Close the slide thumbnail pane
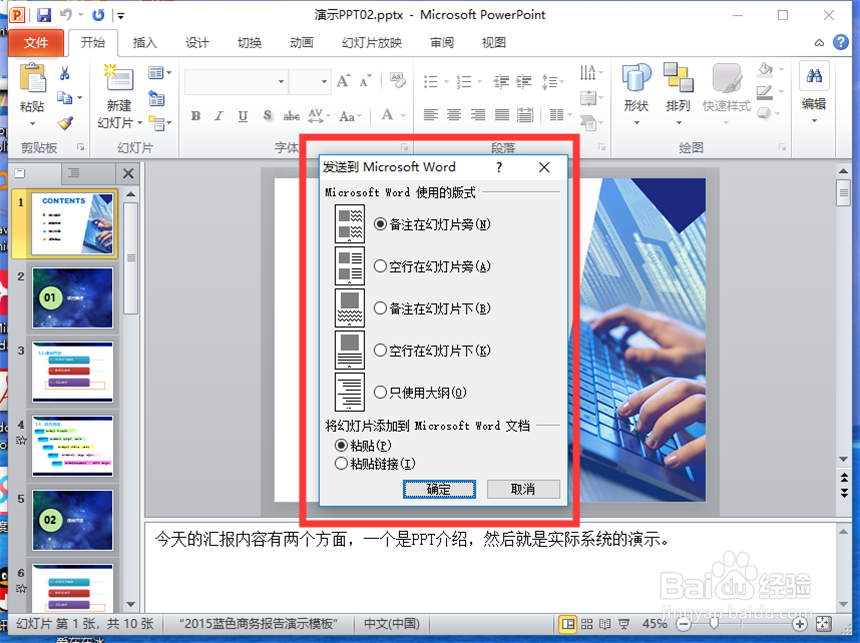Image resolution: width=860 pixels, height=643 pixels. [128, 173]
